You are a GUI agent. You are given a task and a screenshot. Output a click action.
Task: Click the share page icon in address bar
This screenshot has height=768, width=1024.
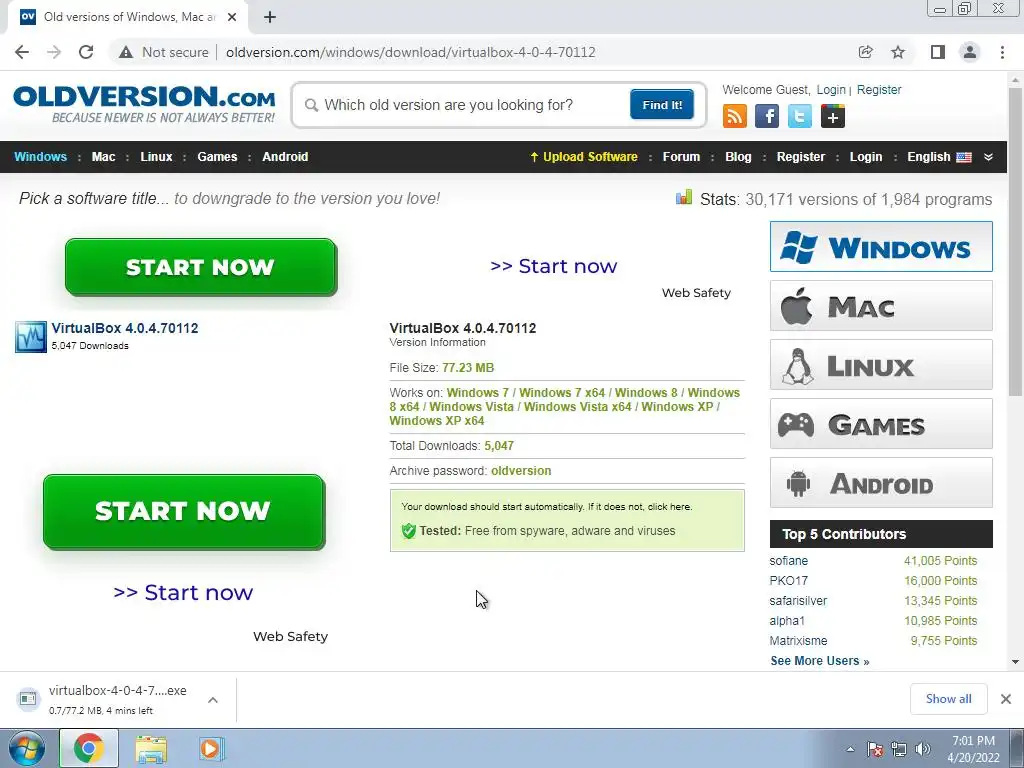pos(866,52)
